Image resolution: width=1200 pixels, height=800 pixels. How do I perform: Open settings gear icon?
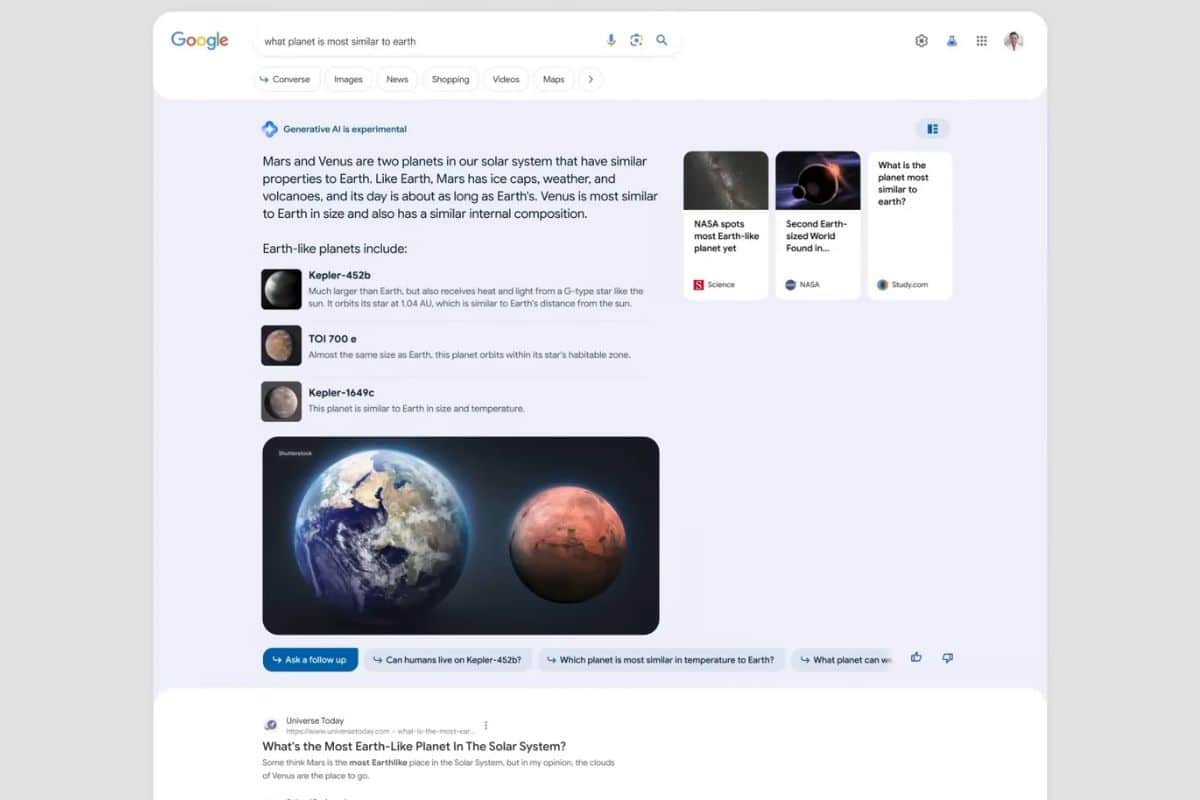922,41
